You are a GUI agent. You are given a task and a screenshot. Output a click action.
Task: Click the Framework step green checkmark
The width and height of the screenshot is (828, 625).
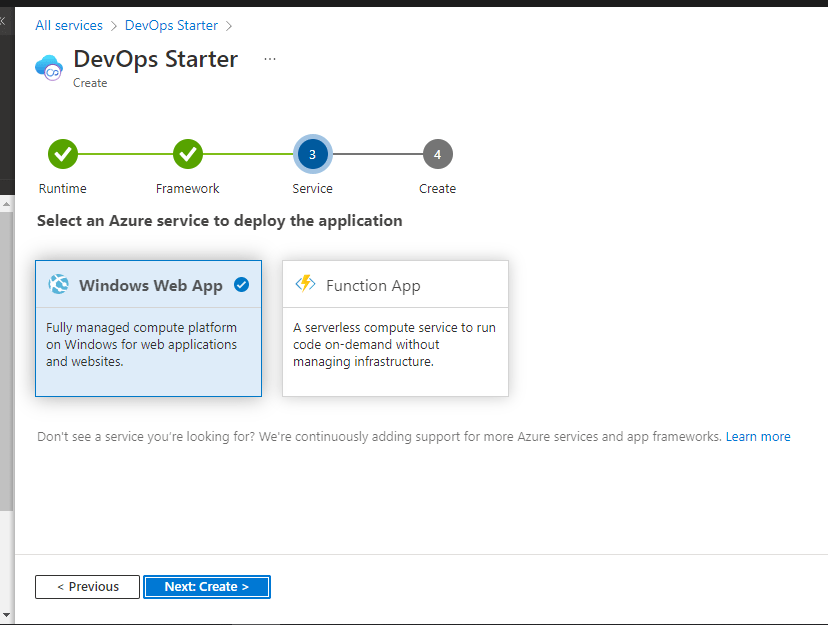point(188,154)
